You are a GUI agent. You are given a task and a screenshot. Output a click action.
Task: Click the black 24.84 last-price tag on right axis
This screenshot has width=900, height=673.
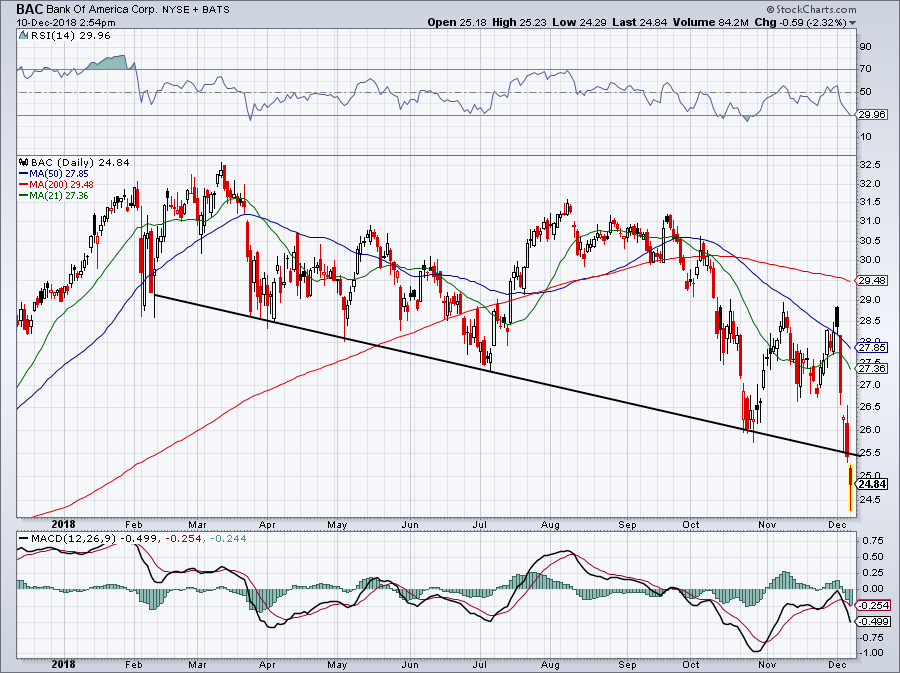(x=872, y=484)
